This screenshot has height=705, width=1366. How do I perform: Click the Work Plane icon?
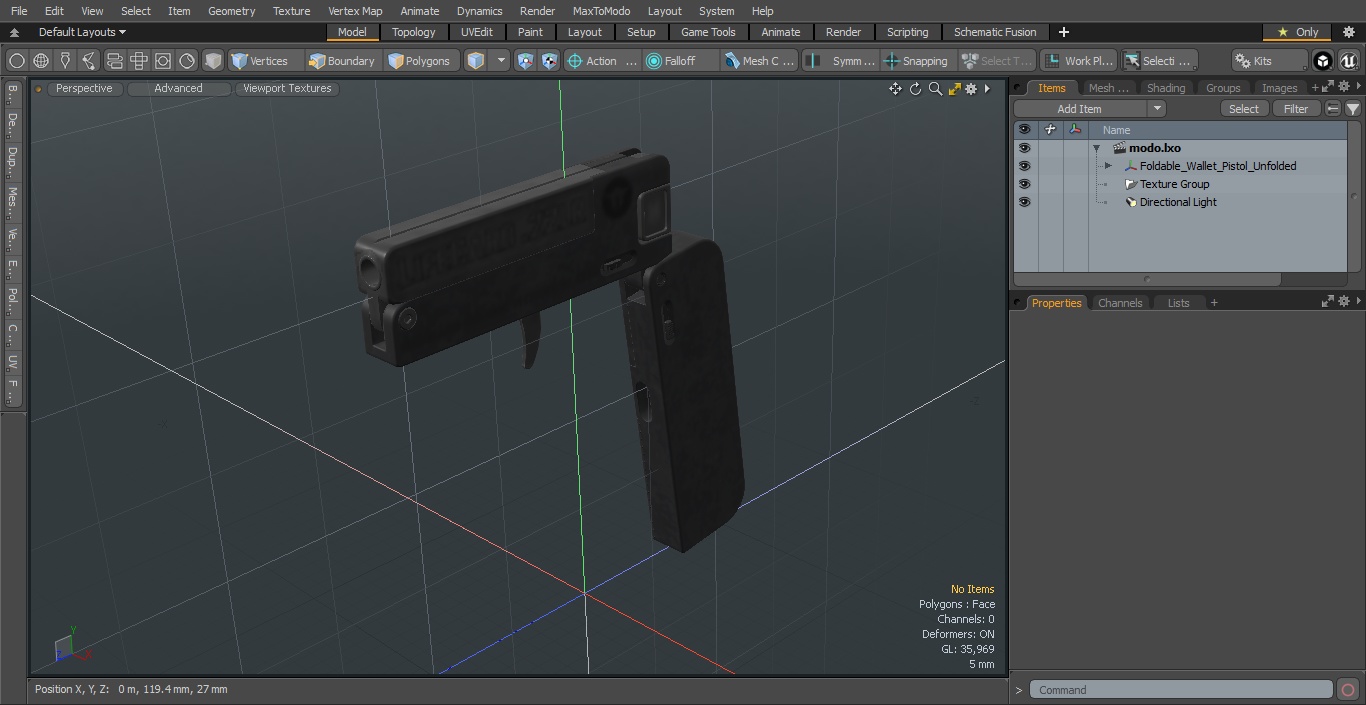[1051, 61]
